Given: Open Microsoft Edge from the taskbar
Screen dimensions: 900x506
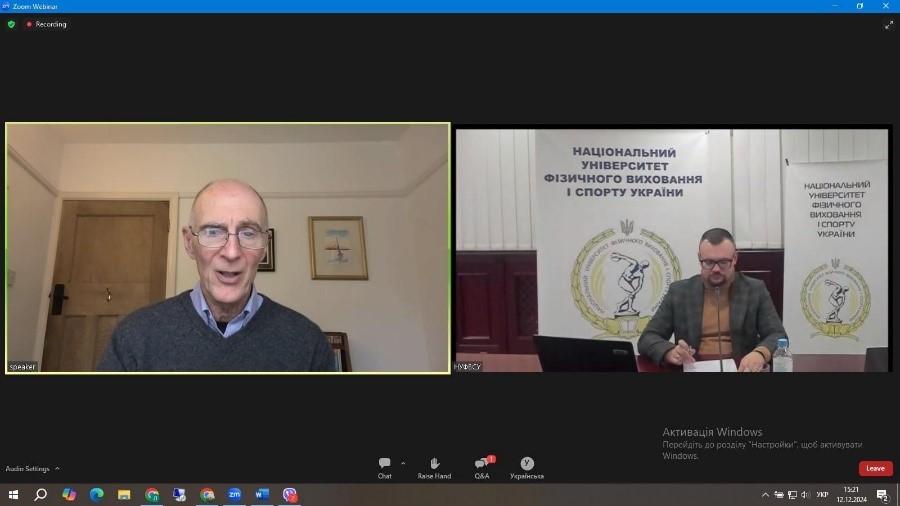Looking at the screenshot, I should [x=96, y=494].
